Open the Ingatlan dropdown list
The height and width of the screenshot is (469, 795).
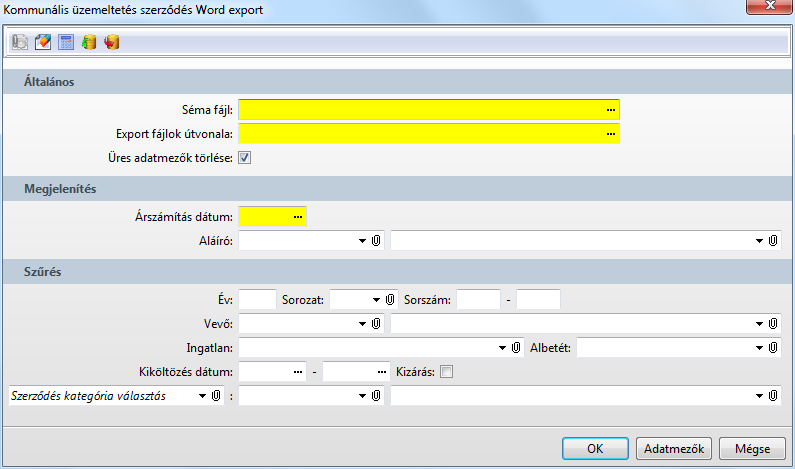pyautogui.click(x=502, y=348)
